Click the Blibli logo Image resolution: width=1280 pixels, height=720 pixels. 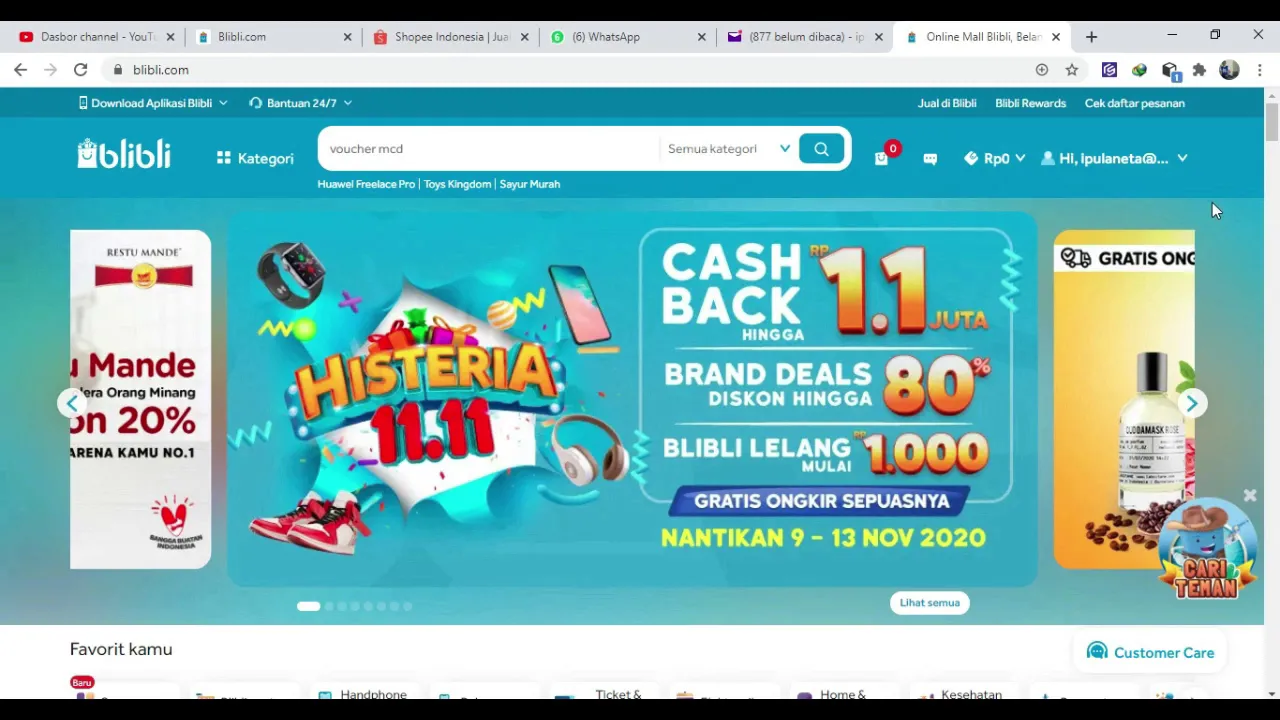(124, 154)
